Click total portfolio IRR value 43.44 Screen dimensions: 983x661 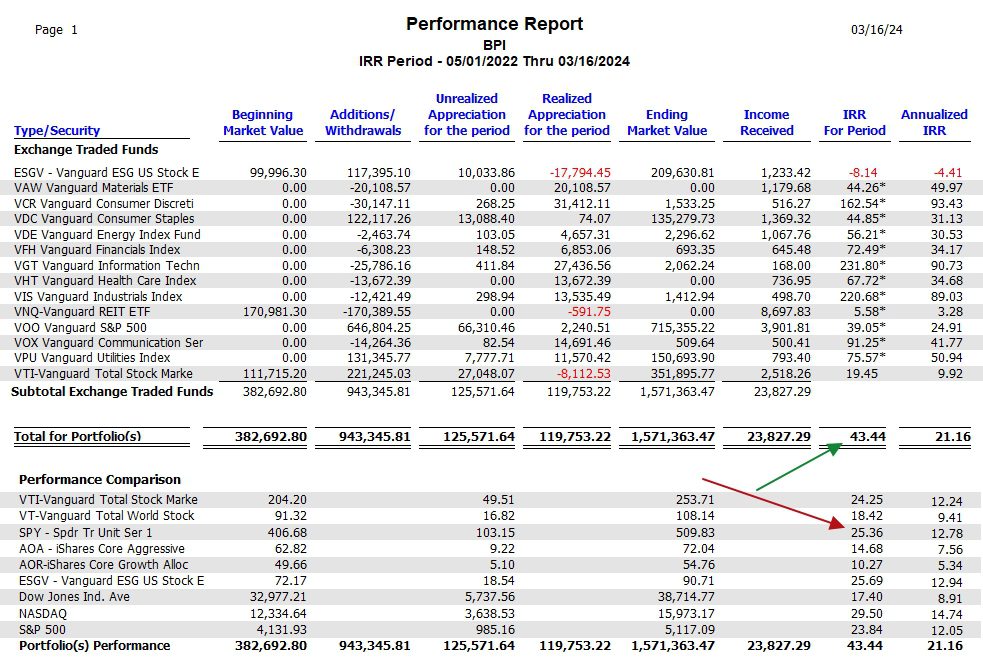coord(868,436)
